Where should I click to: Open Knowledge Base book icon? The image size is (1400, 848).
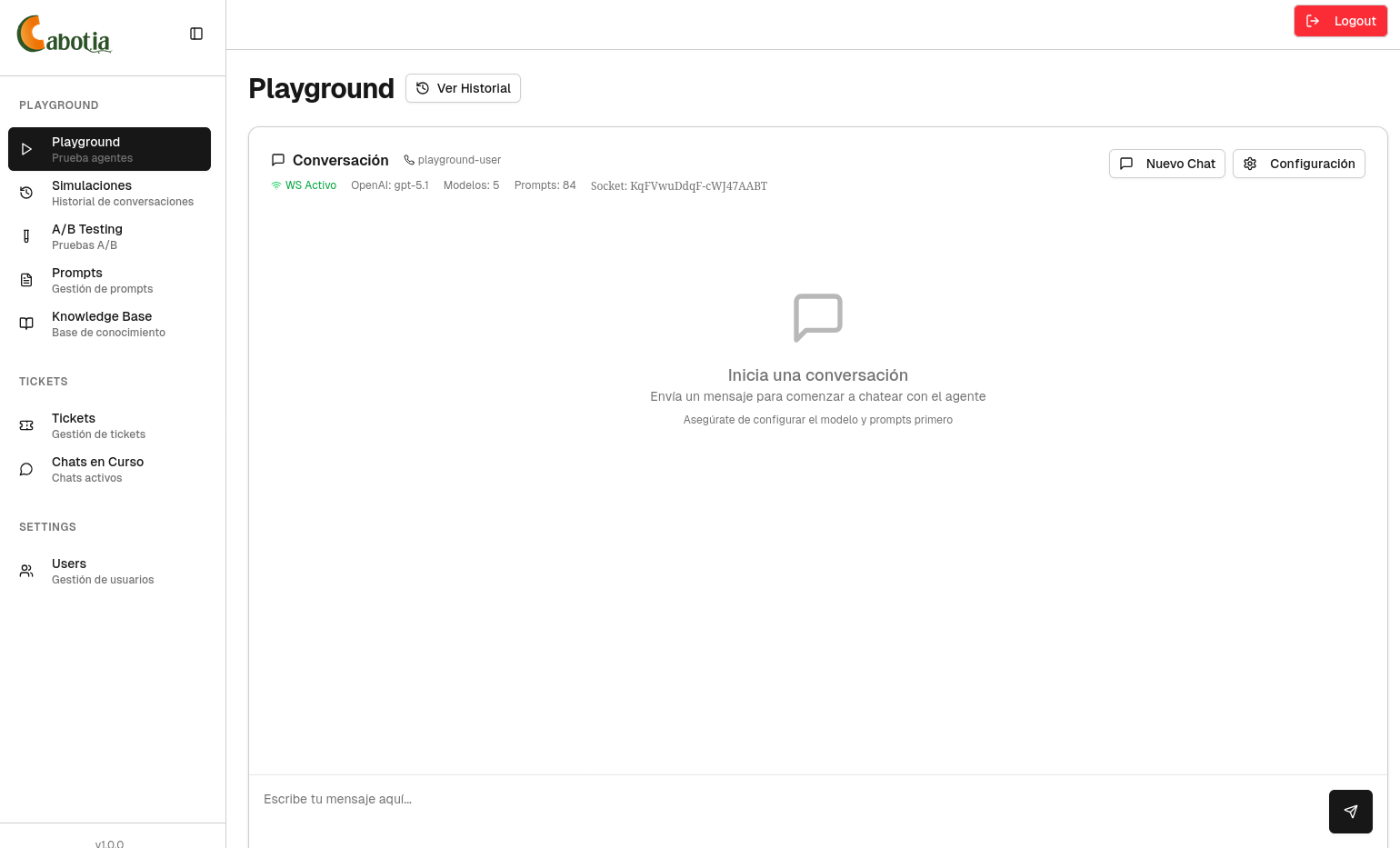click(26, 324)
